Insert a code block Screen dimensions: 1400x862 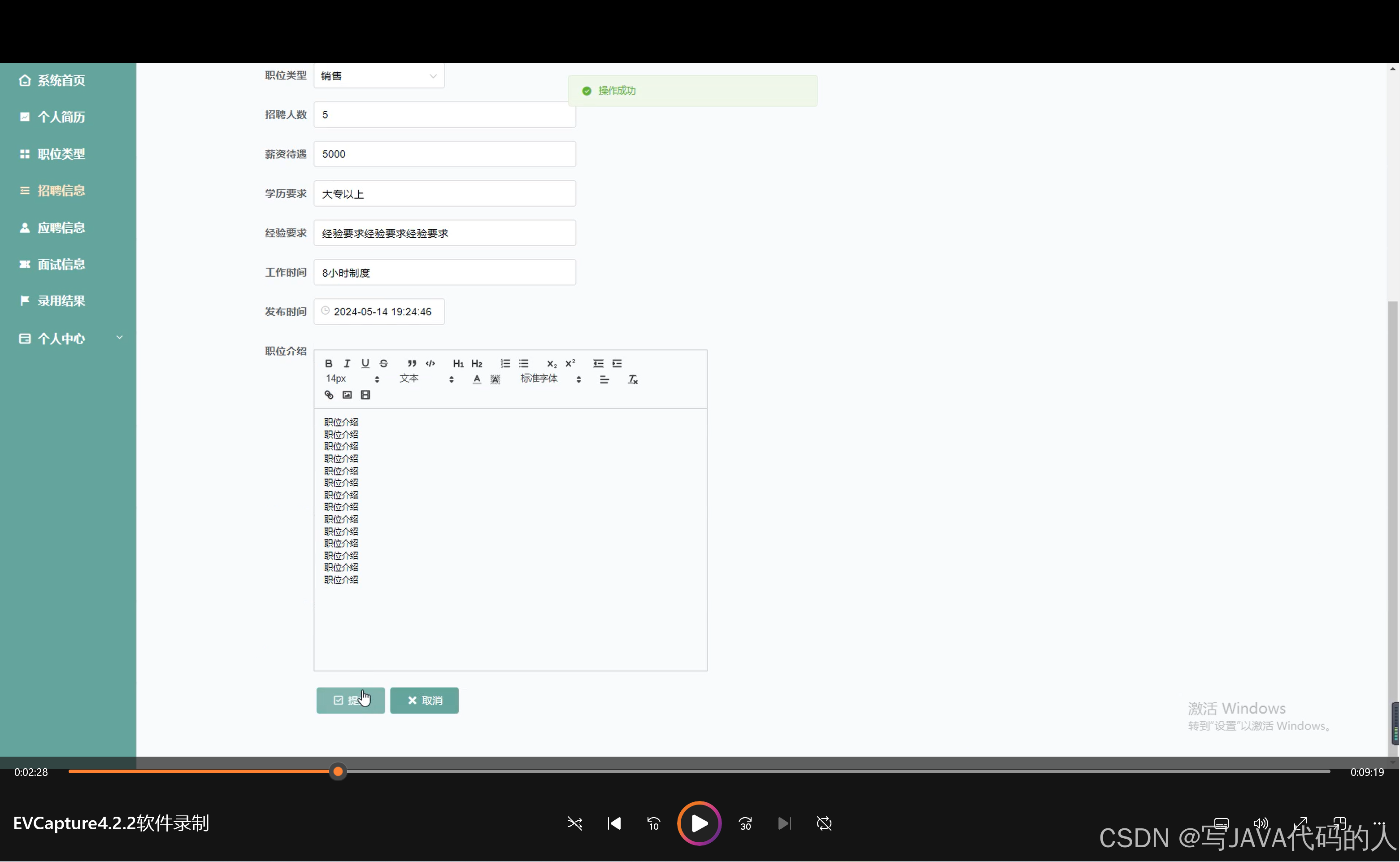coord(430,363)
